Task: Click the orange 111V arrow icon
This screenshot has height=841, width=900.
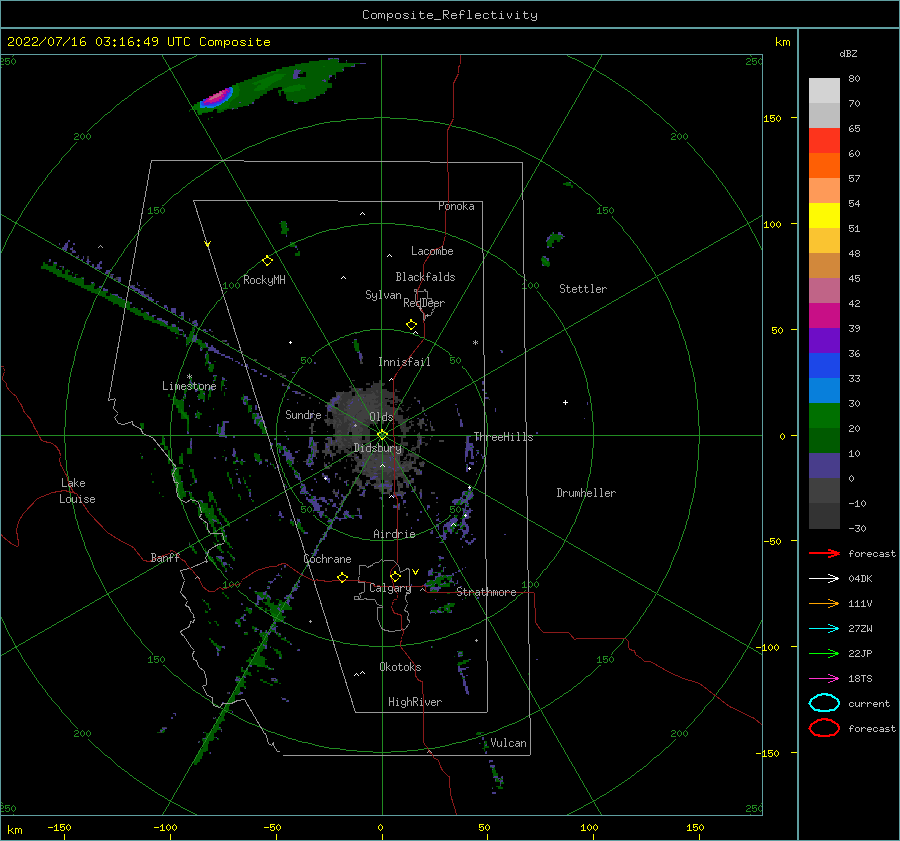Action: point(824,603)
